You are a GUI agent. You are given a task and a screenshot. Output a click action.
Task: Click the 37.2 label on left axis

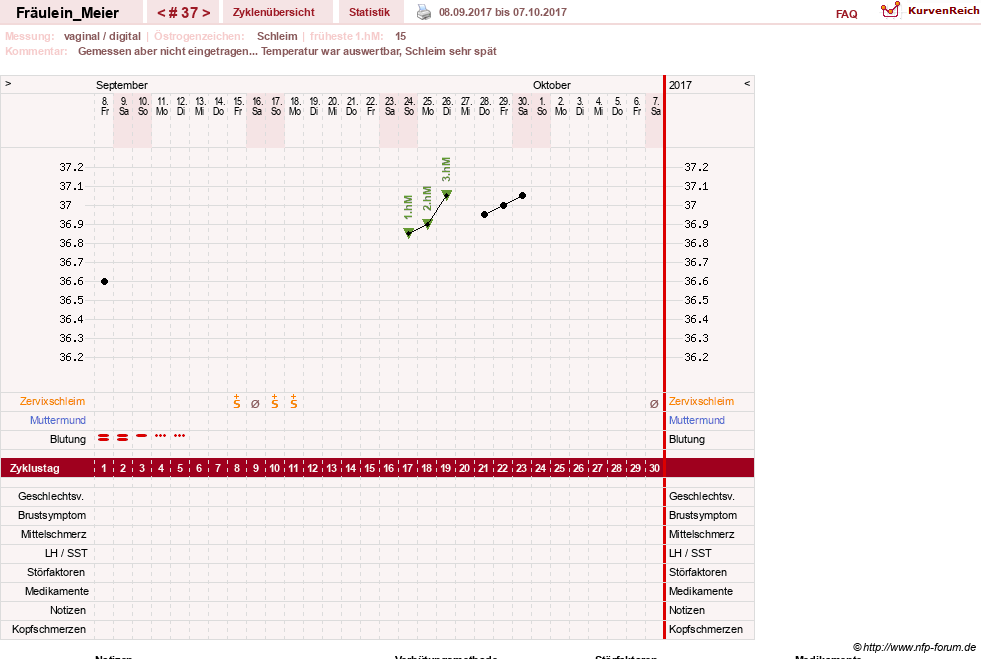point(71,167)
